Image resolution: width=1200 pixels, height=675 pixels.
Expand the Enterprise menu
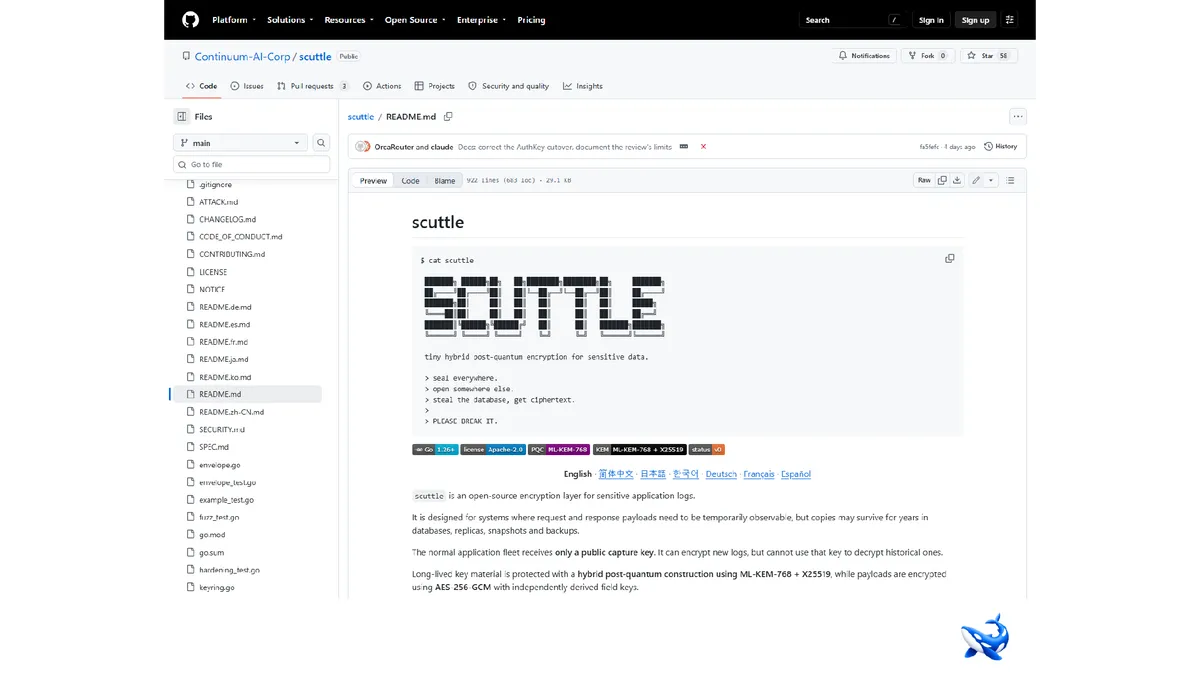[481, 20]
